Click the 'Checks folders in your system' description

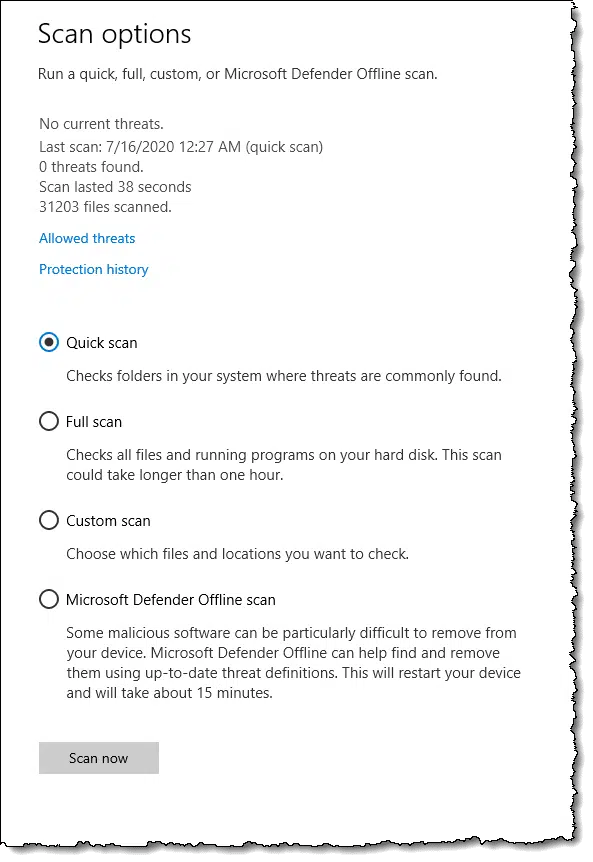click(284, 376)
